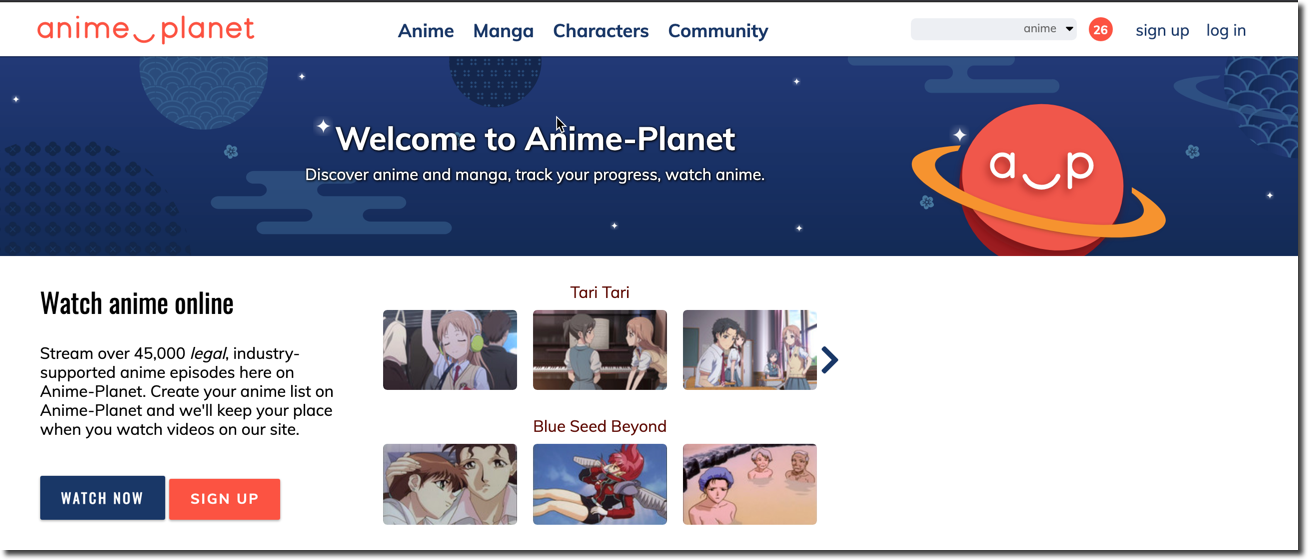Open Blue Seed Beyond thumbnail of embracing couple
1308x560 pixels.
450,484
